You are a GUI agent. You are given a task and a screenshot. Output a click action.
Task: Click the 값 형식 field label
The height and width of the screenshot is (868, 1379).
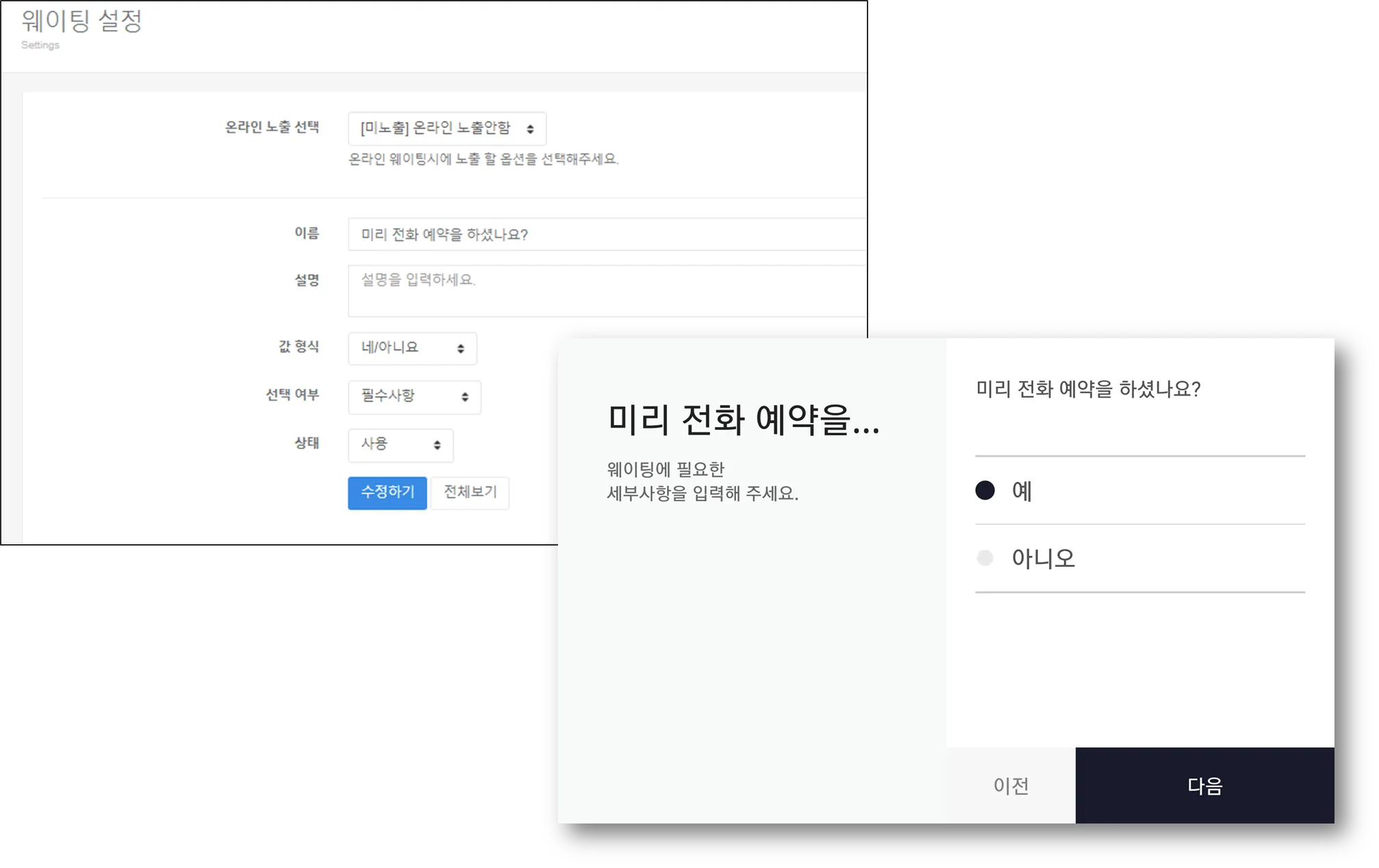point(299,347)
